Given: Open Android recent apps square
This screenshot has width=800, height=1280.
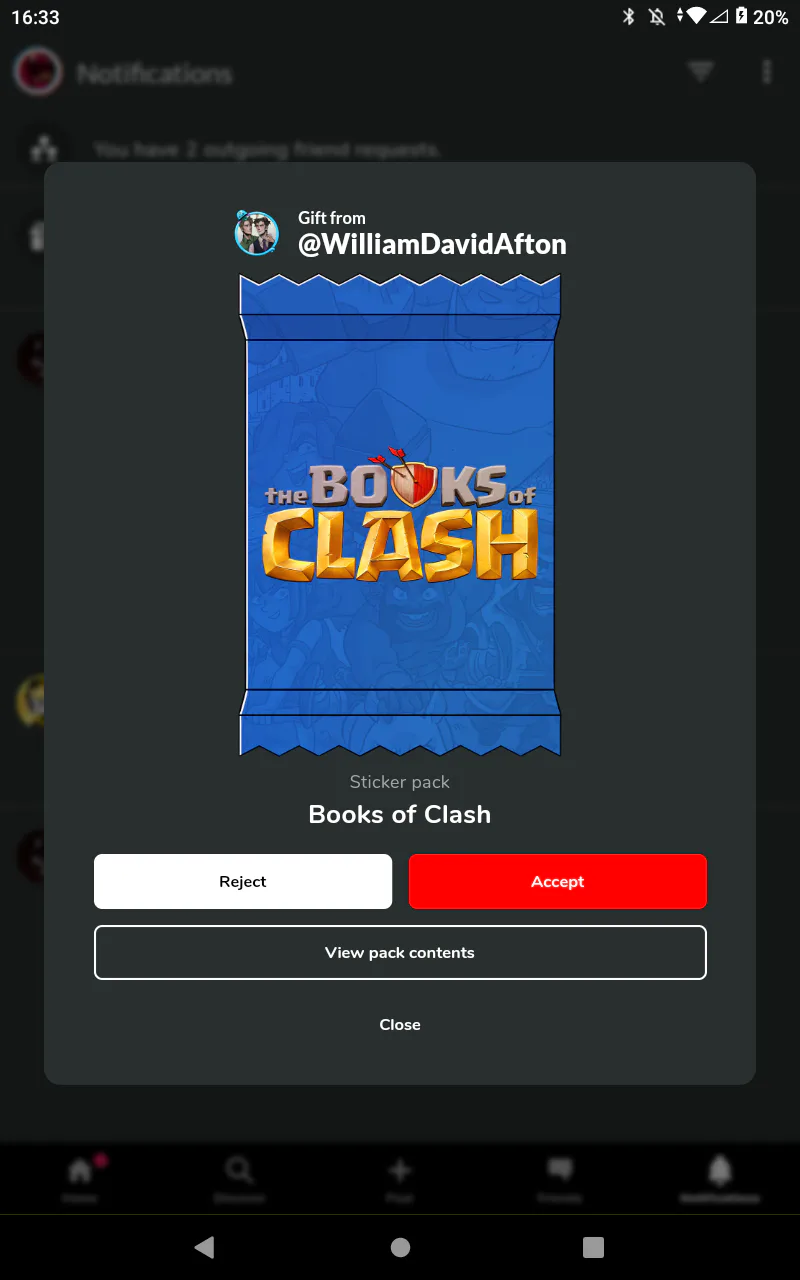Looking at the screenshot, I should tap(593, 1247).
